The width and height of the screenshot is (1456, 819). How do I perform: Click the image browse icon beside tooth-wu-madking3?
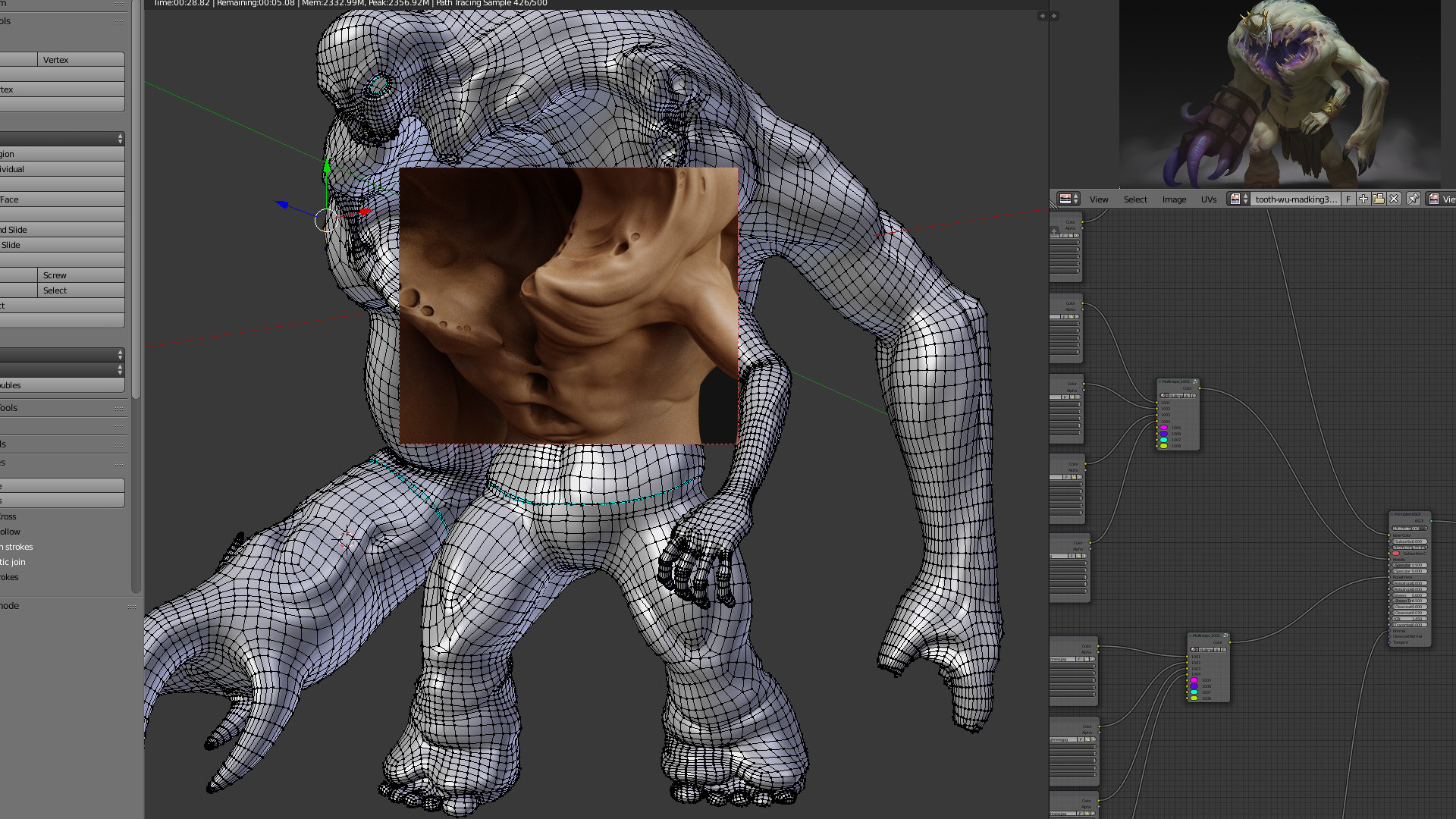[x=1238, y=199]
